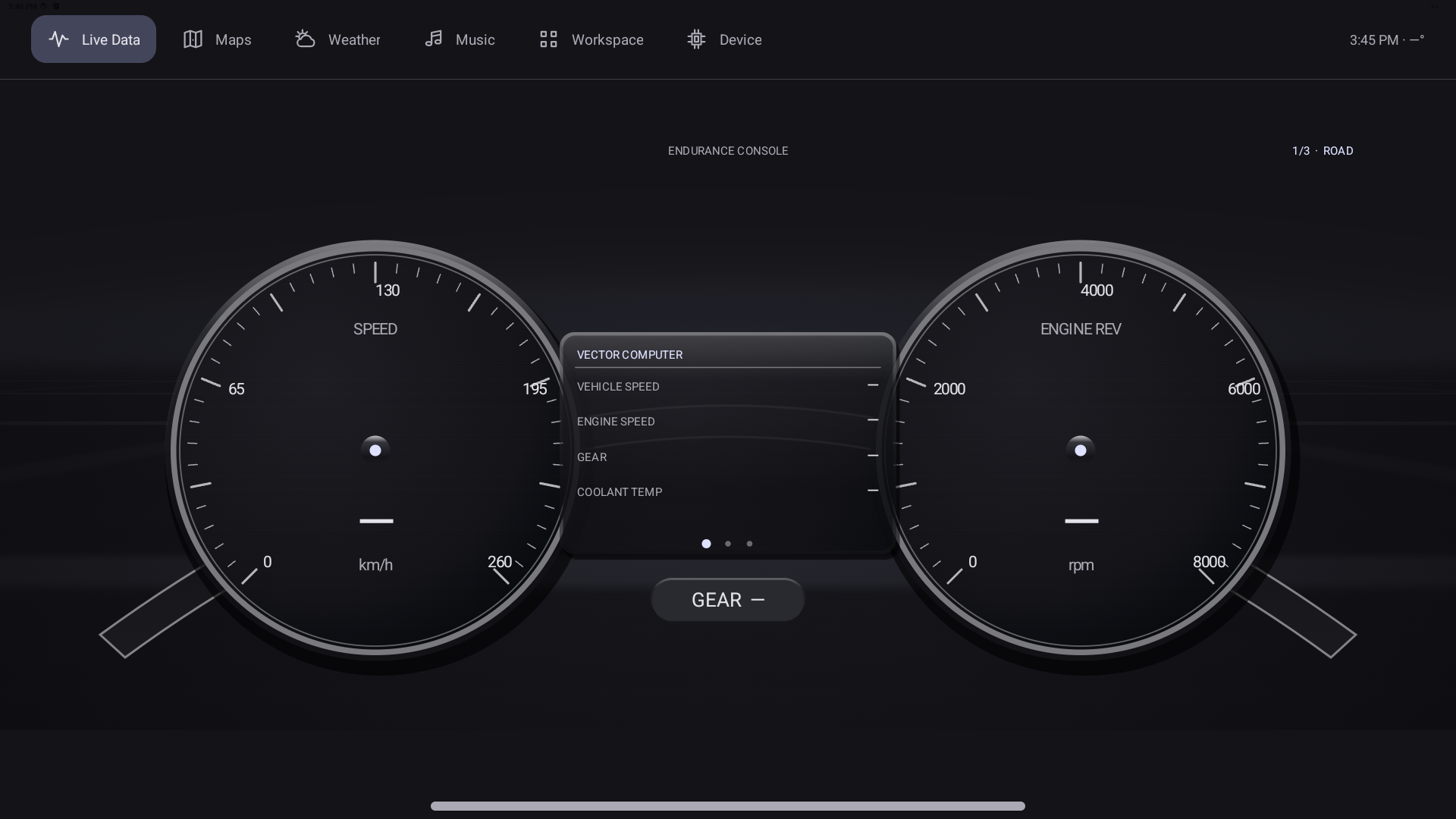Click the 1/3 ROAD mode label
The width and height of the screenshot is (1456, 819).
1323,151
